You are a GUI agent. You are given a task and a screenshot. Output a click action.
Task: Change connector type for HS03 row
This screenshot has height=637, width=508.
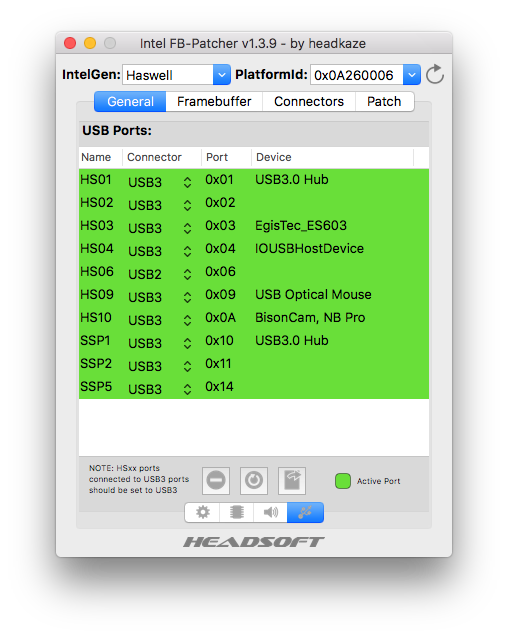pos(187,228)
